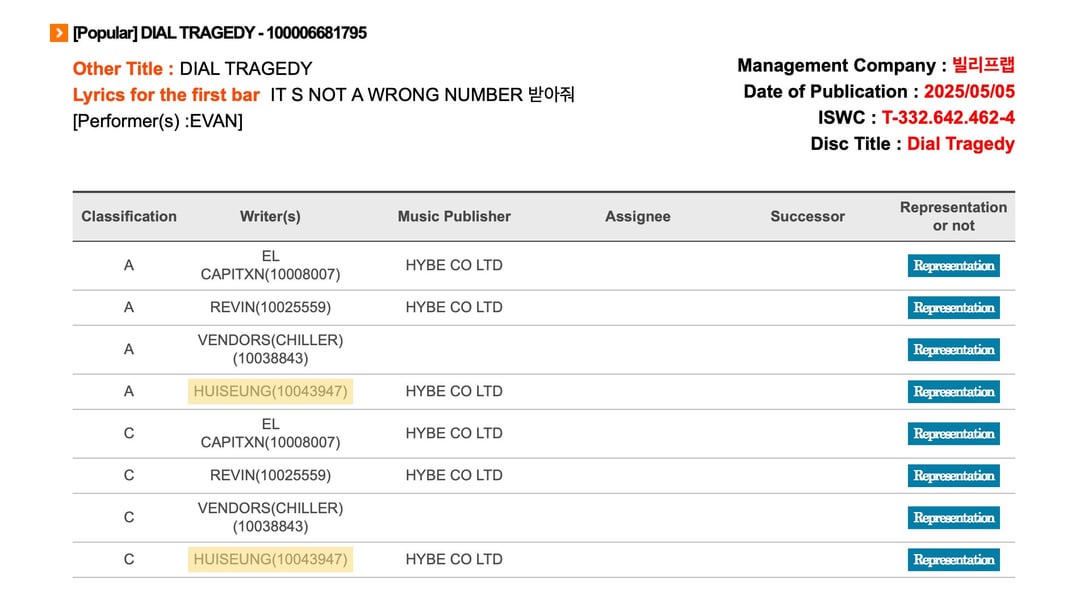The image size is (1080, 612).
Task: Click HYBE CO LTD in classification C HUISEUNG row
Action: click(454, 559)
